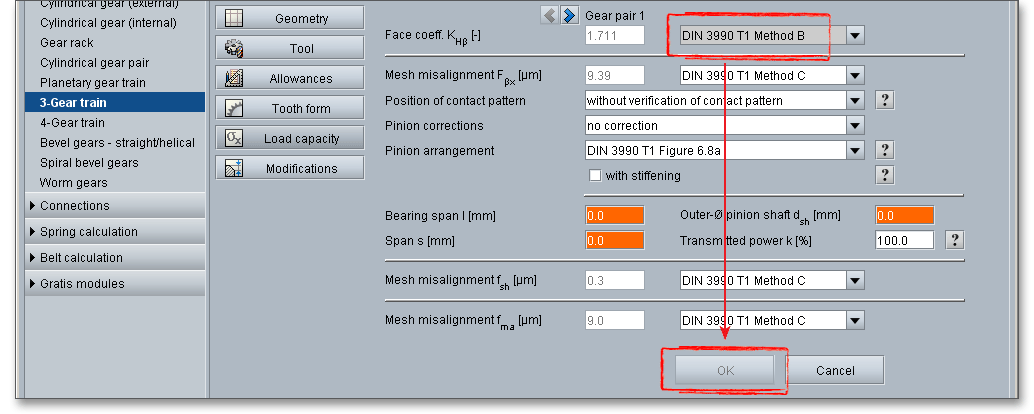
Task: Expand the Connections module group
Action: [x=74, y=206]
